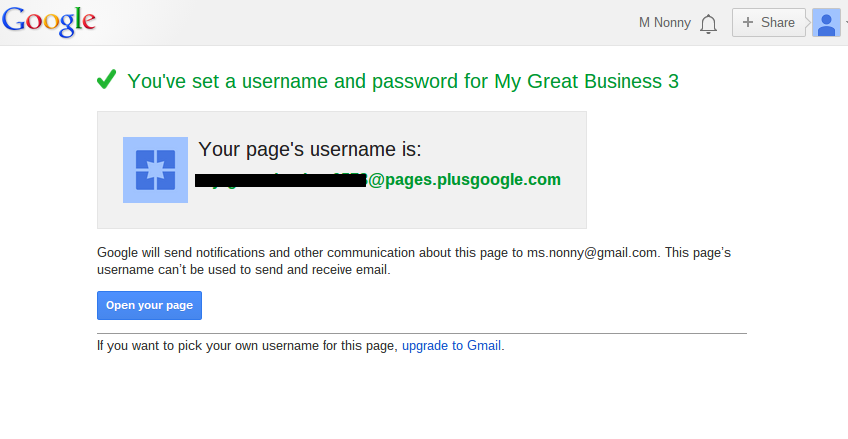Click the "pick your own username" sentence
The height and width of the screenshot is (439, 848).
[x=248, y=346]
